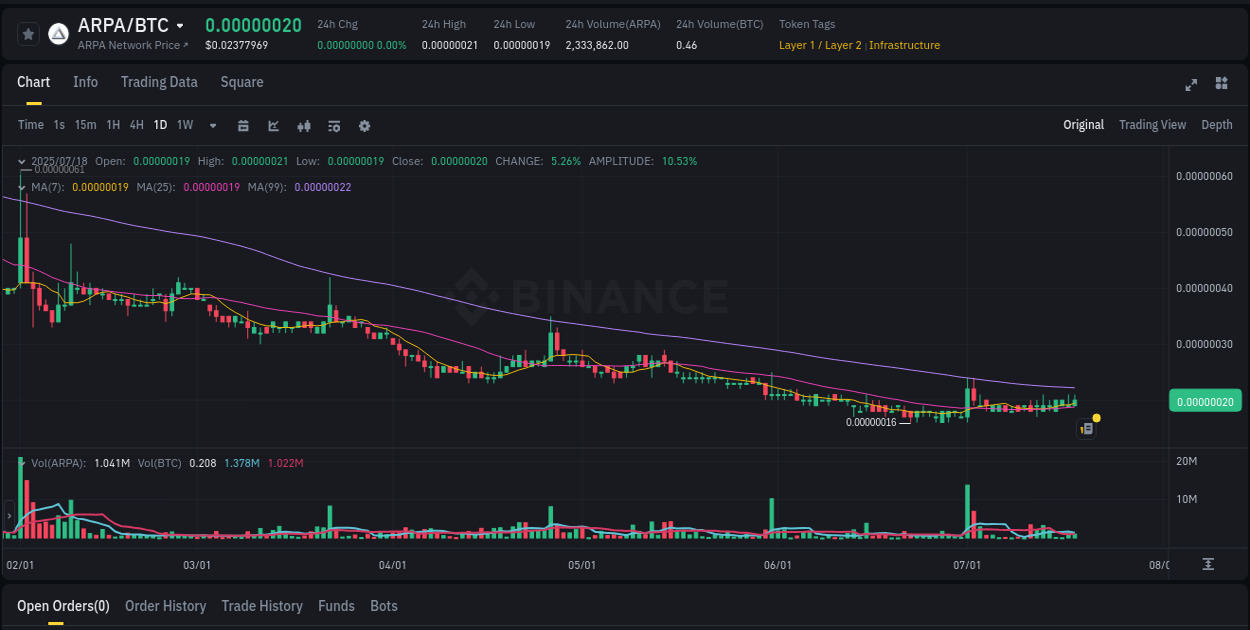The height and width of the screenshot is (630, 1250).
Task: Select the 1H interval
Action: (113, 125)
